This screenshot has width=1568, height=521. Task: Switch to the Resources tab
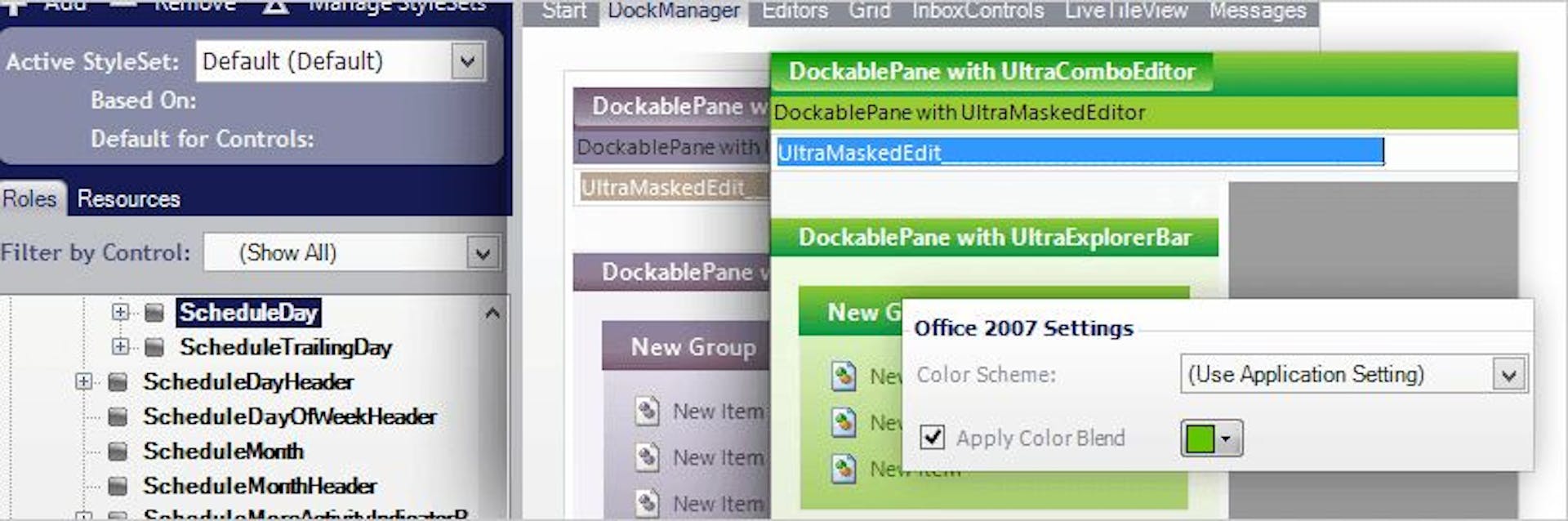point(128,198)
